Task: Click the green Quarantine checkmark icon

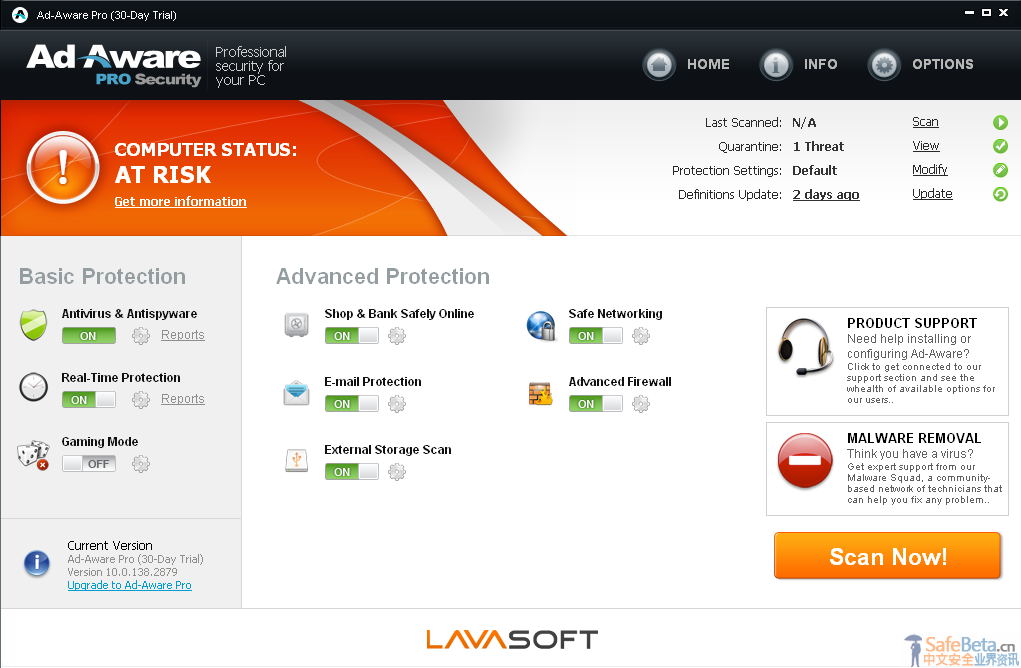Action: coord(1000,146)
